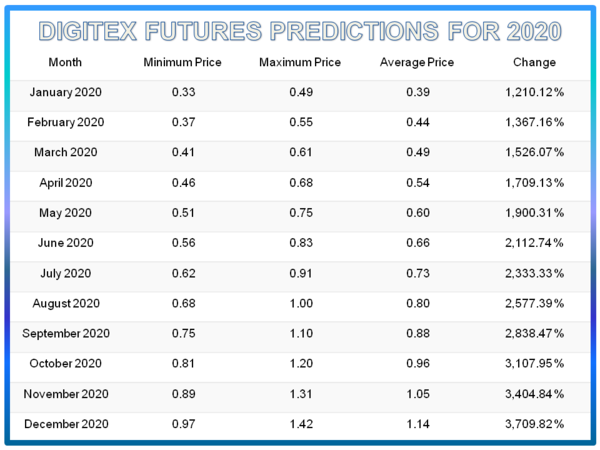Click the Average Price column header
Viewport: 600px width, 450px height.
pyautogui.click(x=416, y=63)
